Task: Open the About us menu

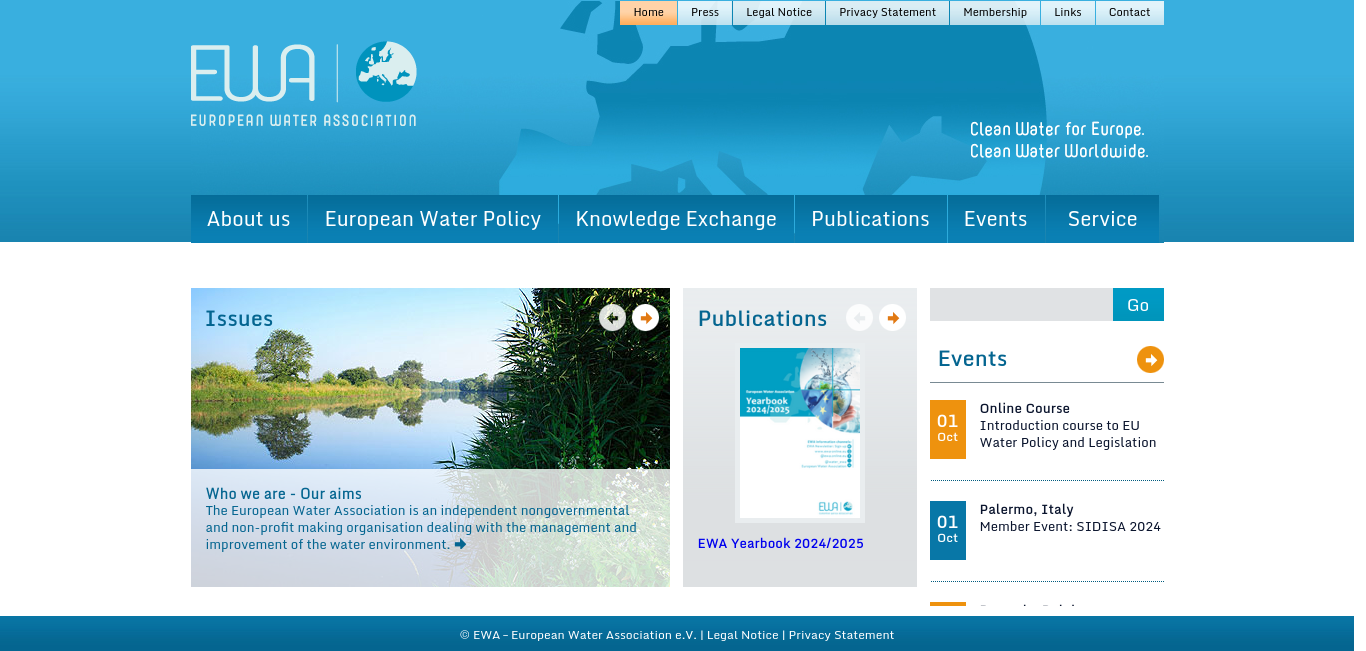Action: (x=249, y=219)
